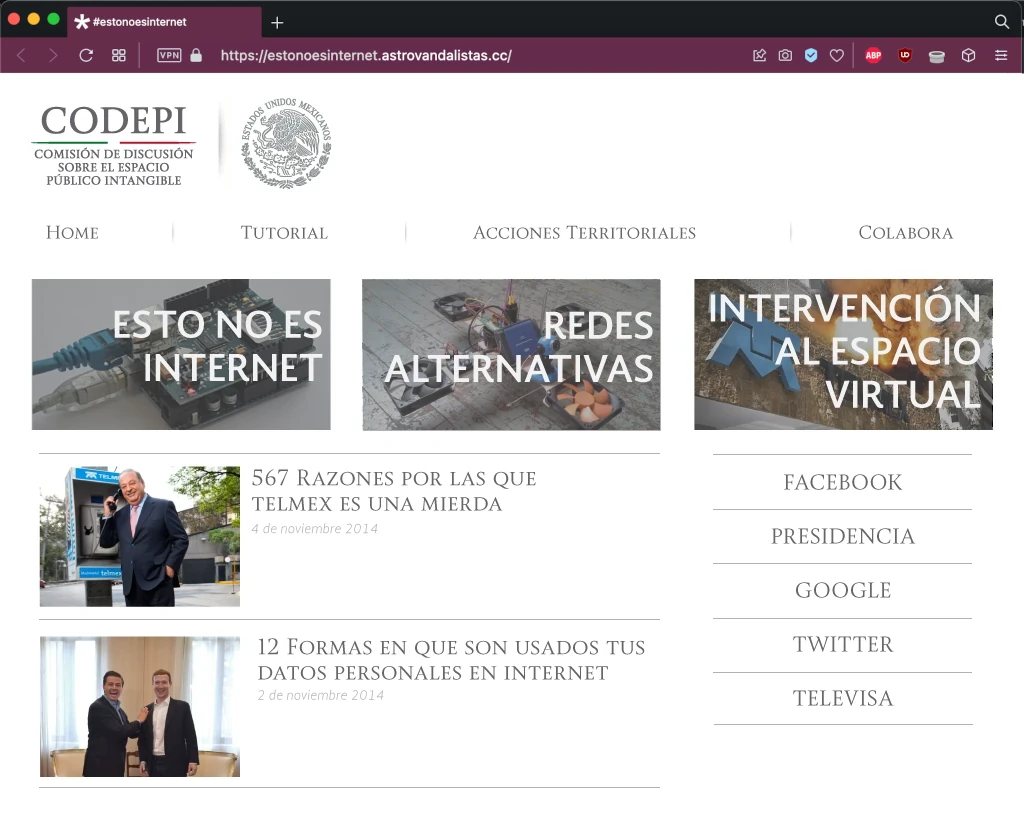
Task: Go forward with the browser forward arrow
Action: coord(53,56)
